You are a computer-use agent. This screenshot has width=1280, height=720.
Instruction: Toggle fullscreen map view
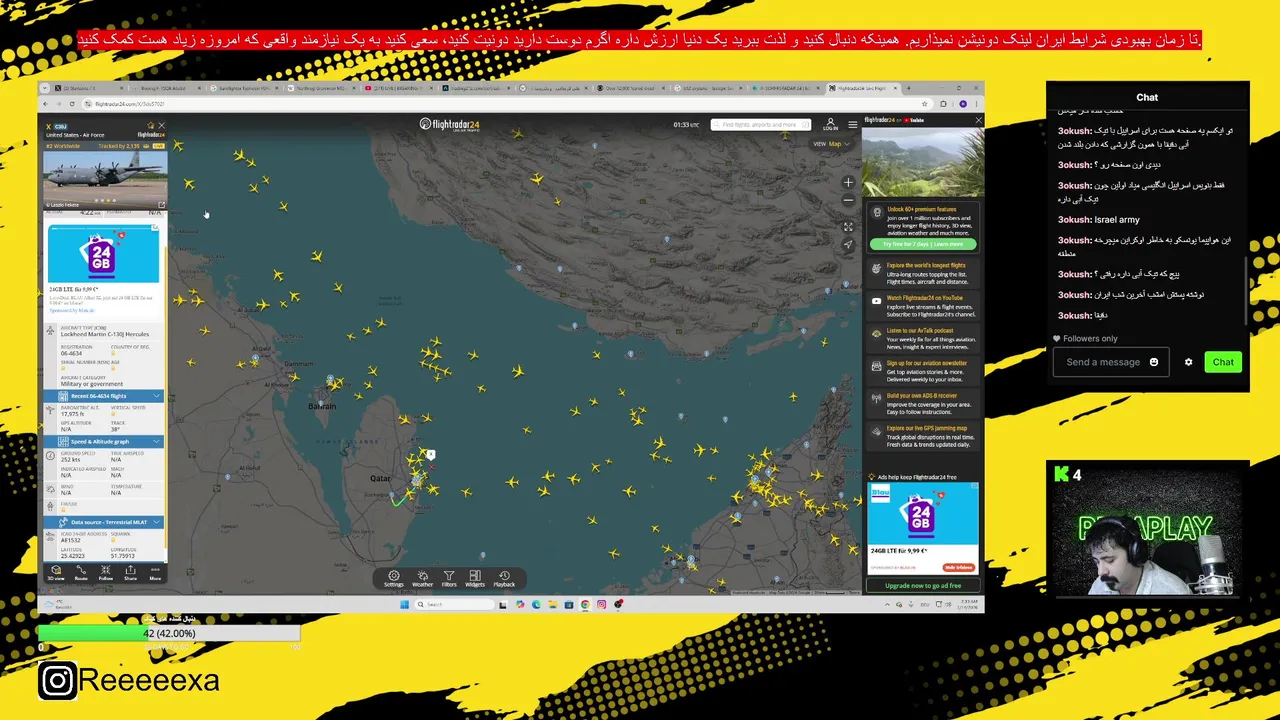(848, 227)
